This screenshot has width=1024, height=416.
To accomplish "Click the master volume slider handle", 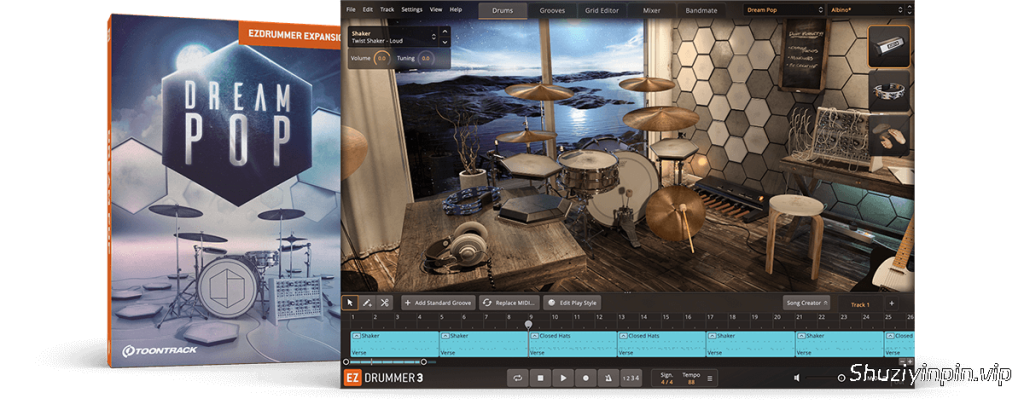I will [x=841, y=378].
